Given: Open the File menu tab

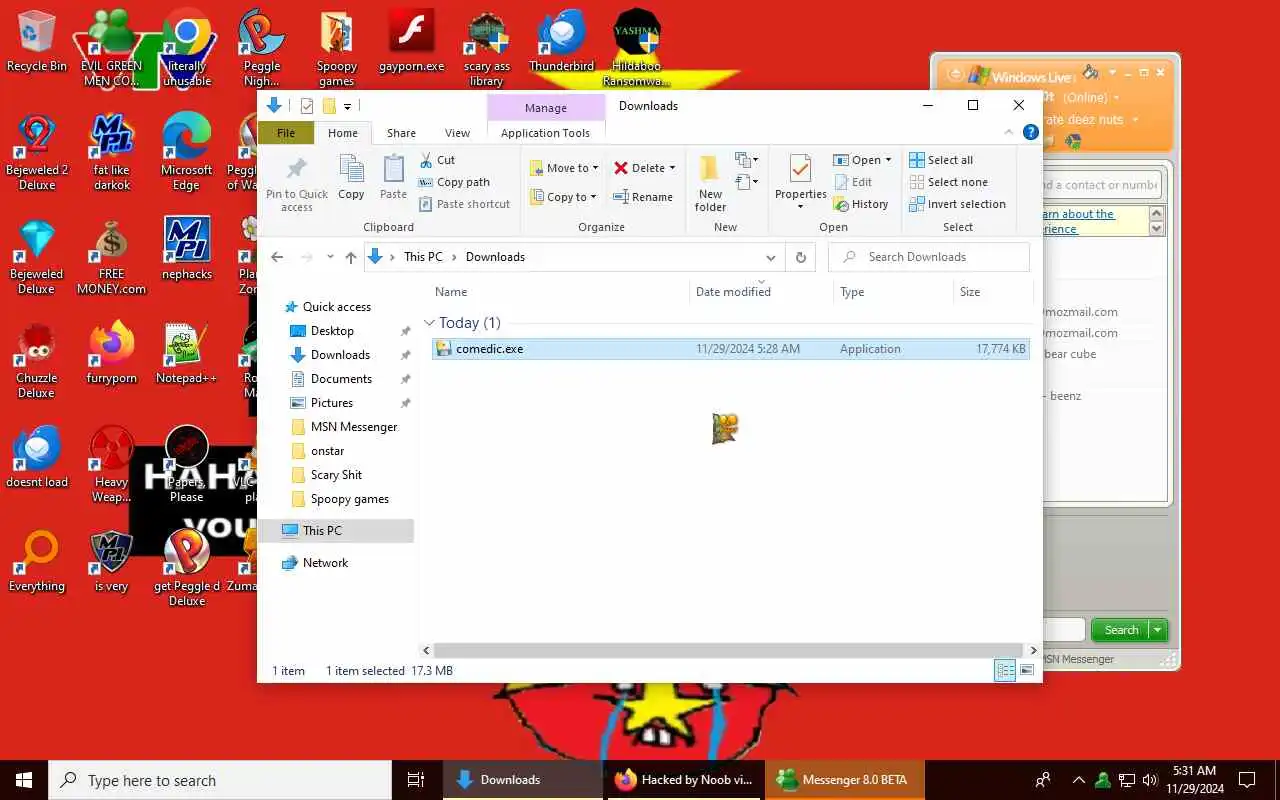Looking at the screenshot, I should coord(286,133).
